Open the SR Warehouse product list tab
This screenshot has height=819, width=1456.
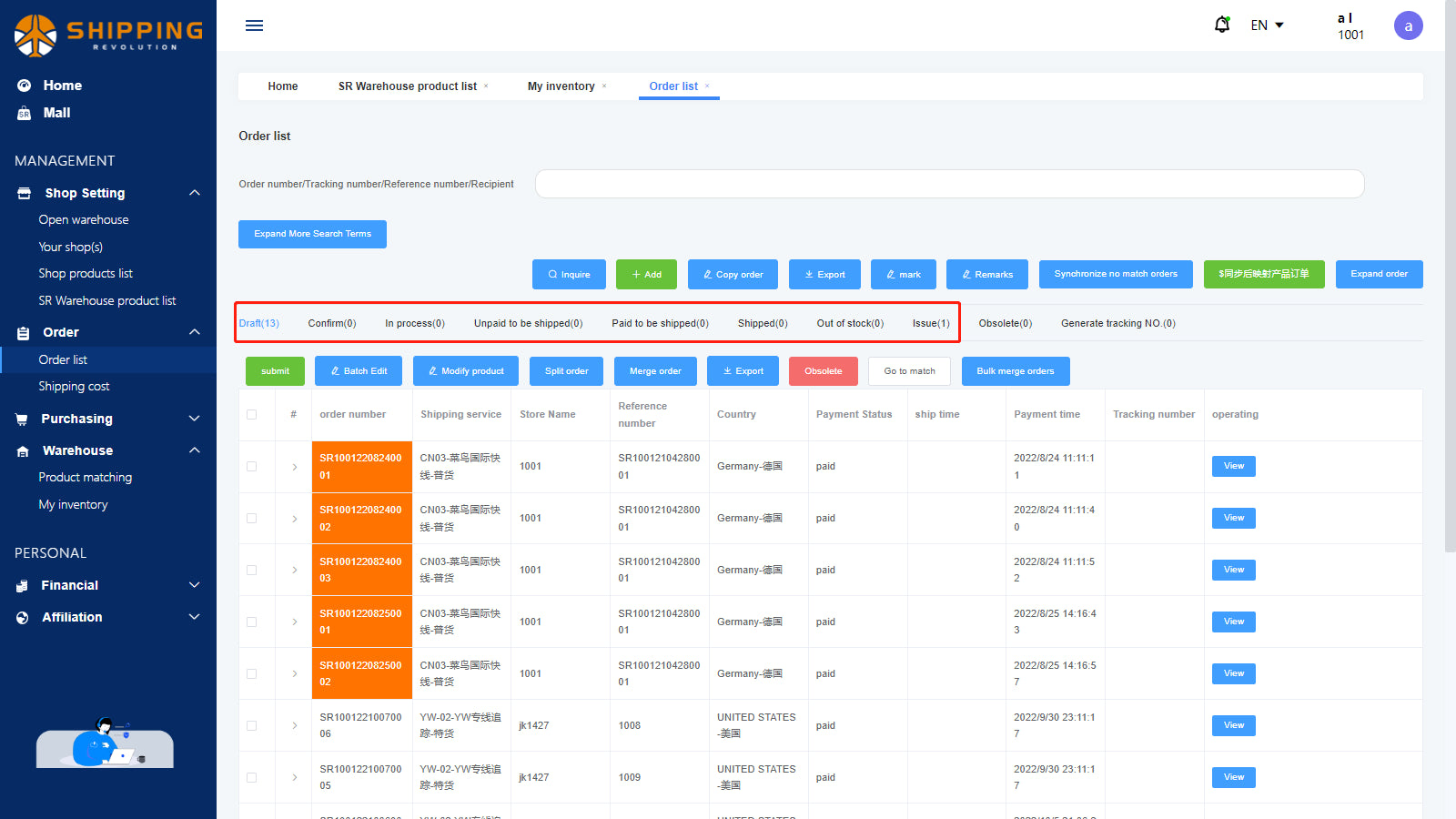pos(407,86)
